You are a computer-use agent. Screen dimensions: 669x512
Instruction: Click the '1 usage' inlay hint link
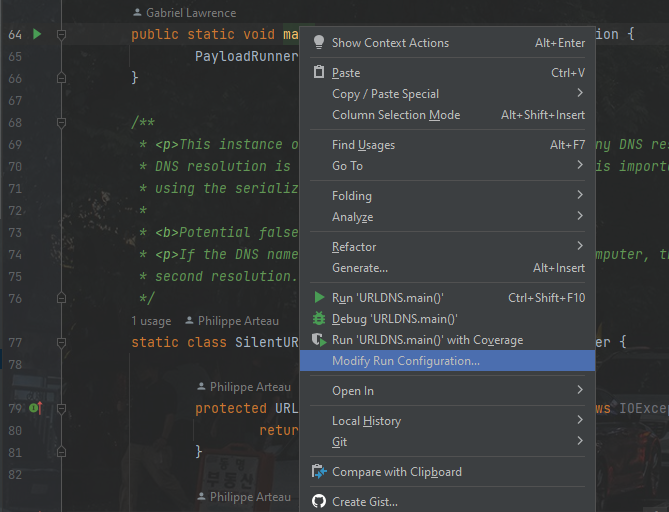click(x=151, y=320)
